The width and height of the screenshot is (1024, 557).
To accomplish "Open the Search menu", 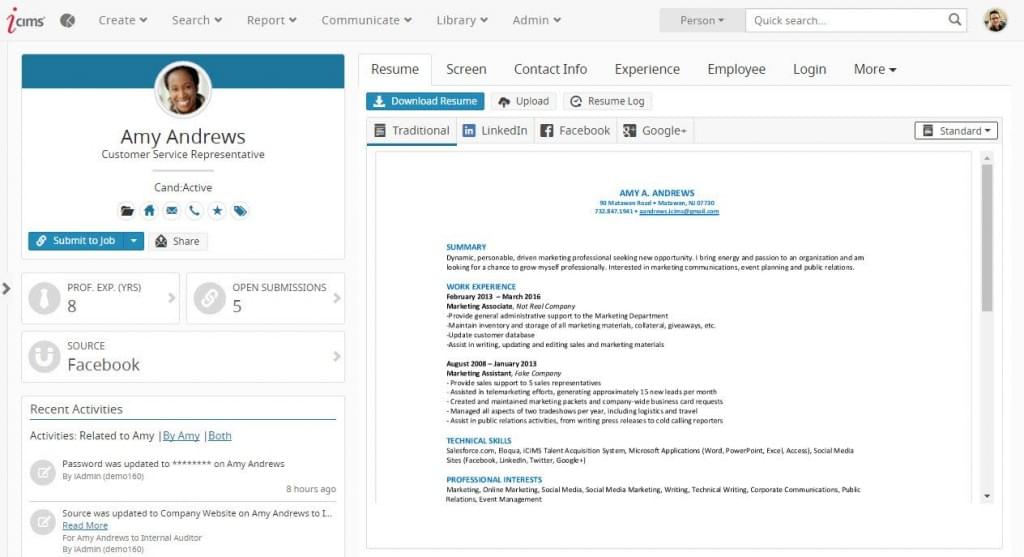I will pos(197,20).
